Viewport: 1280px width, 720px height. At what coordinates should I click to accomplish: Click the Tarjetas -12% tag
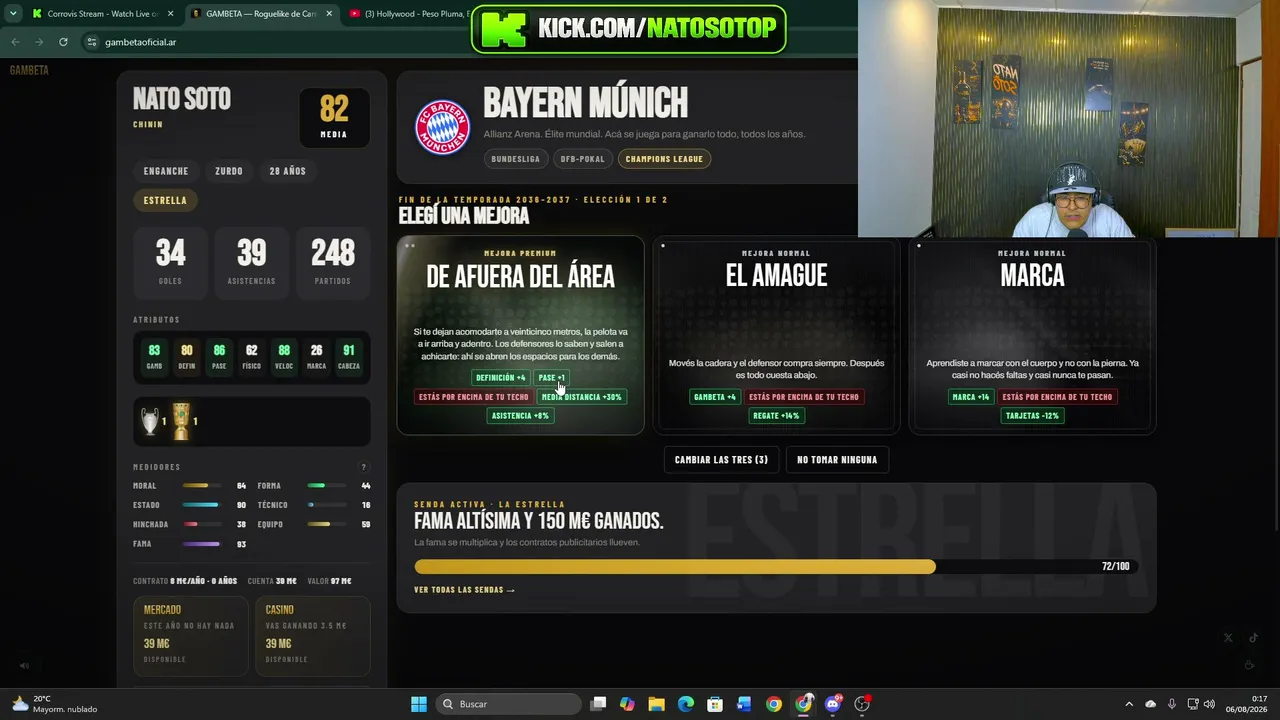(1032, 416)
